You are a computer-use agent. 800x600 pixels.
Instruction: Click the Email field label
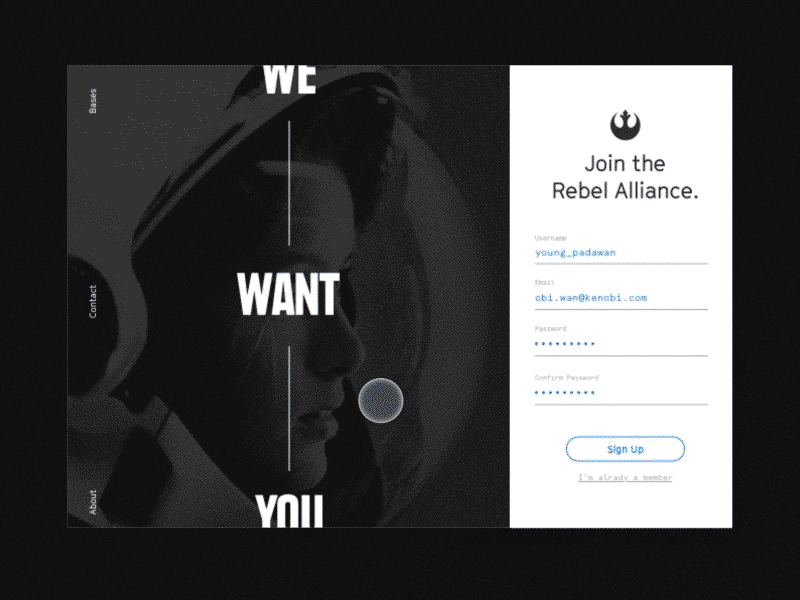click(544, 282)
